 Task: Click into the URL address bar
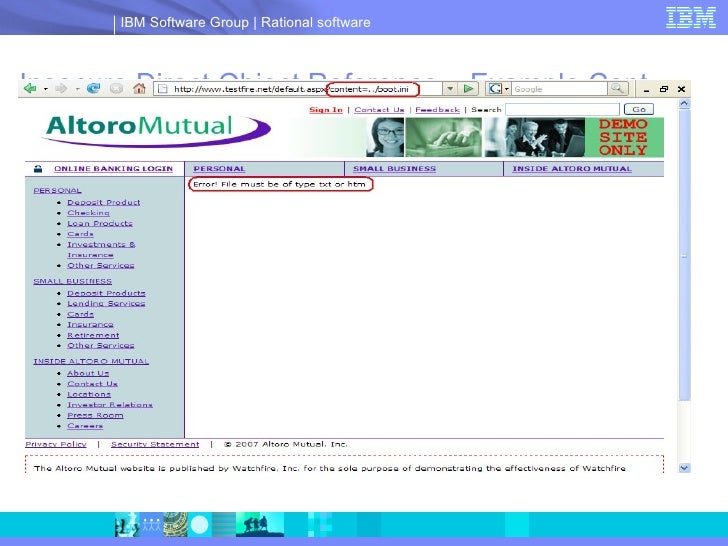298,89
